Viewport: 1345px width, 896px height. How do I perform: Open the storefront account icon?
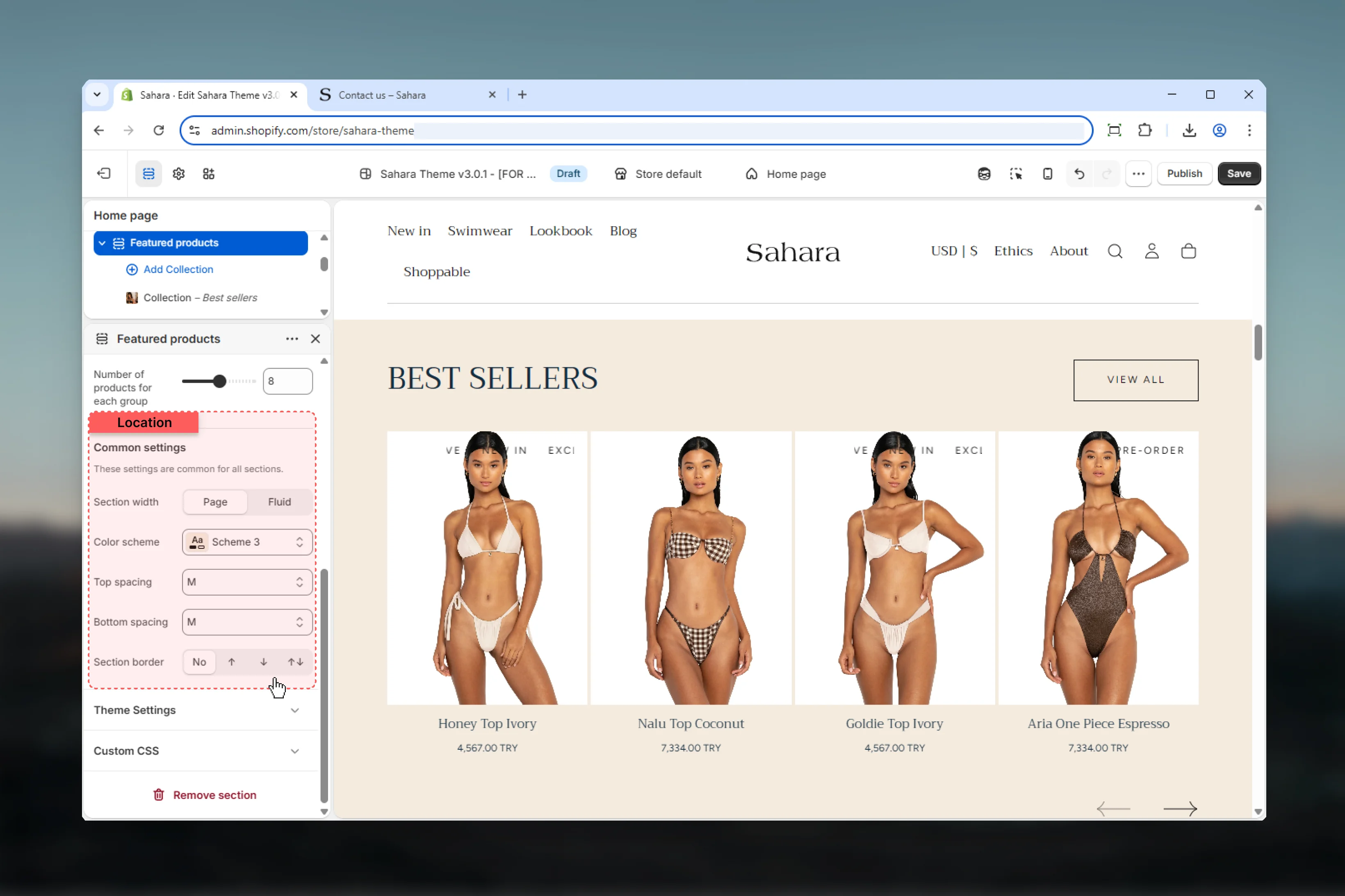(1152, 251)
